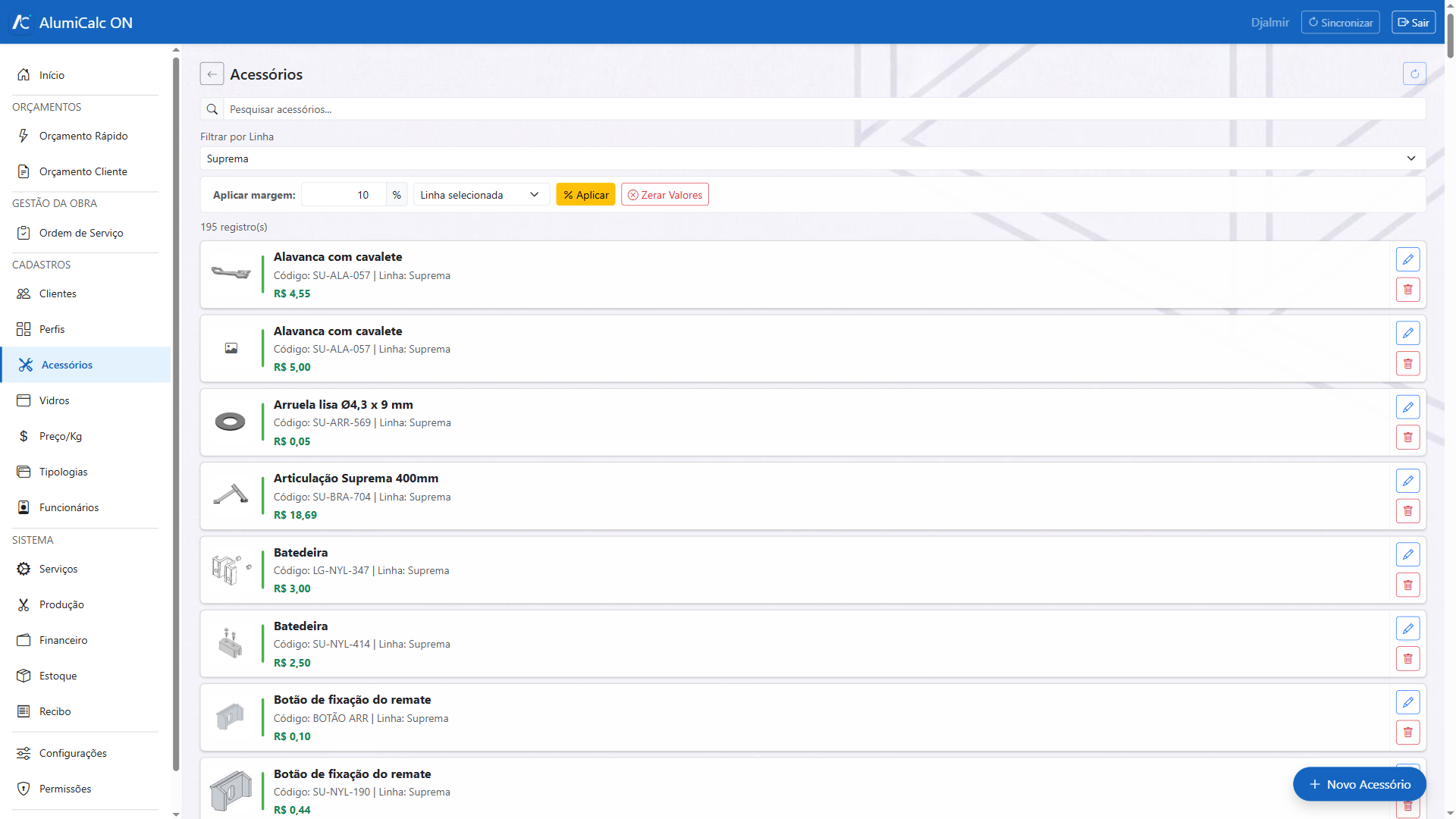Viewport: 1456px width, 819px height.
Task: Click code text SU-ARR-569
Action: tap(342, 422)
